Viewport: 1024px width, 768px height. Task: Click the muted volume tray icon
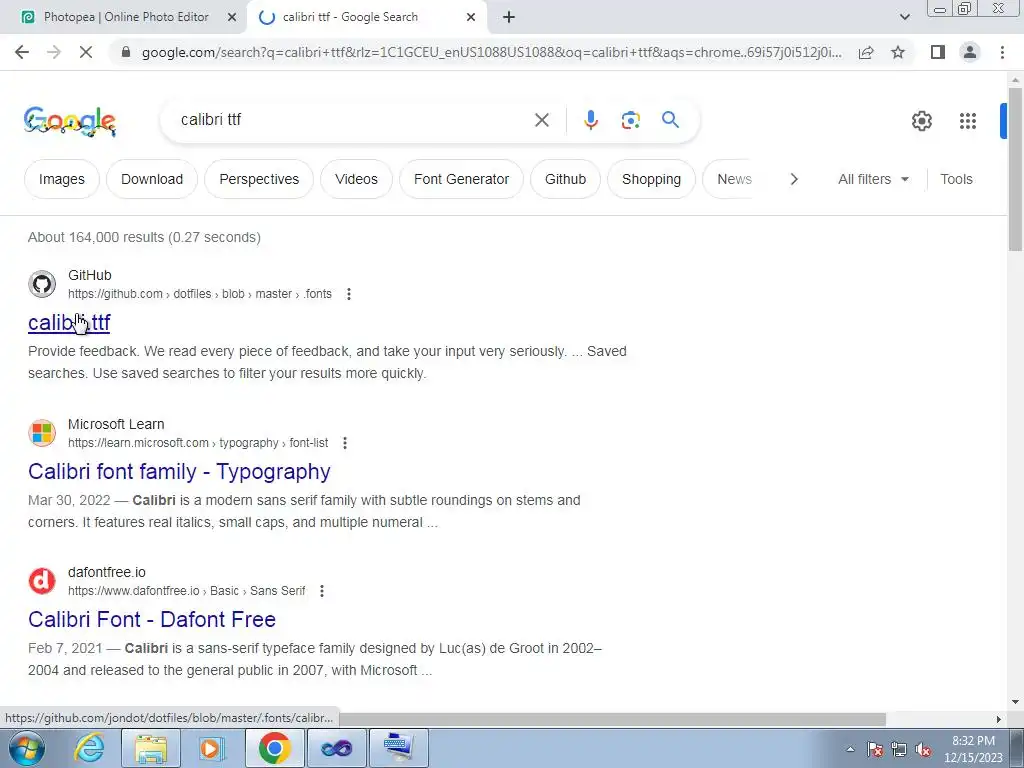923,750
